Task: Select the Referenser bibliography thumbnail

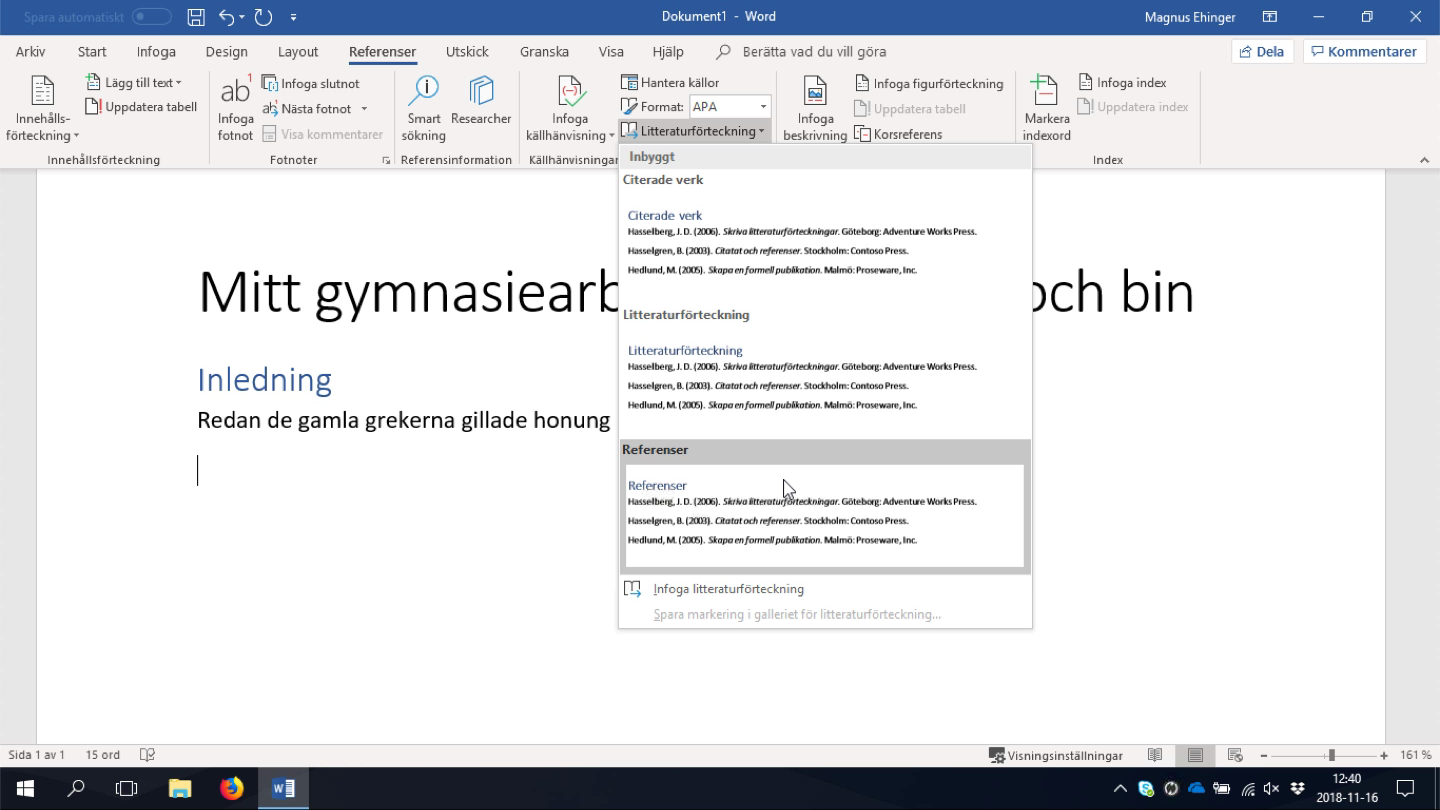Action: tap(824, 515)
